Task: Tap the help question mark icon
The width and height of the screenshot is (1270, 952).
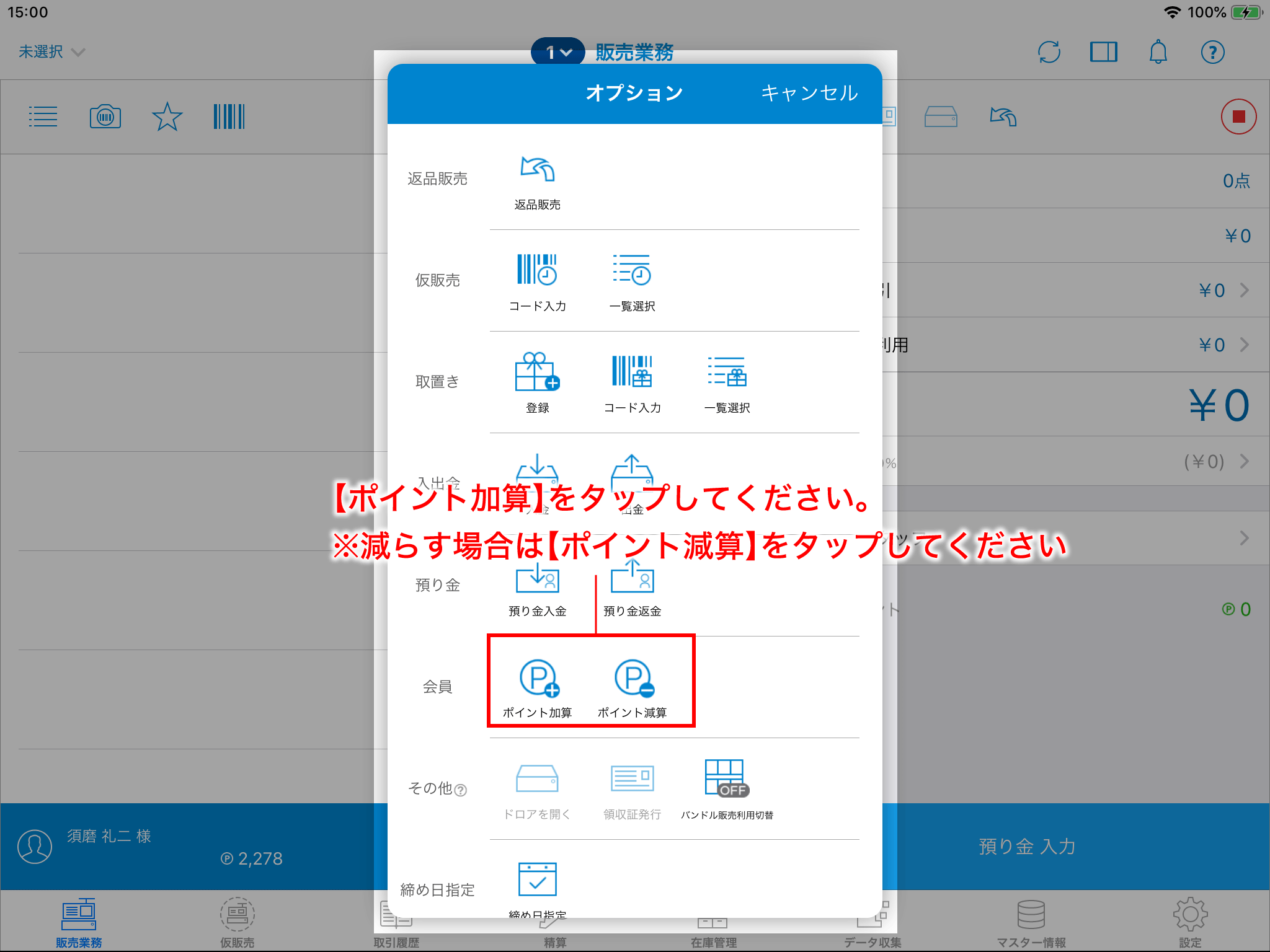Action: tap(1212, 52)
